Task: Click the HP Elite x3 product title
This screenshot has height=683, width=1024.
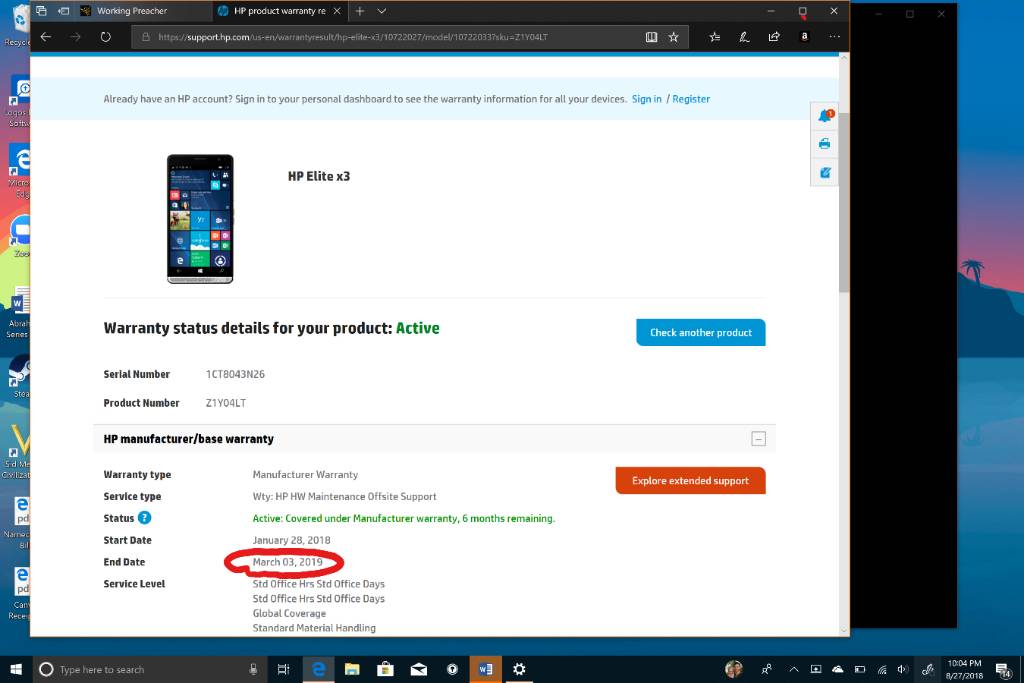Action: coord(319,176)
